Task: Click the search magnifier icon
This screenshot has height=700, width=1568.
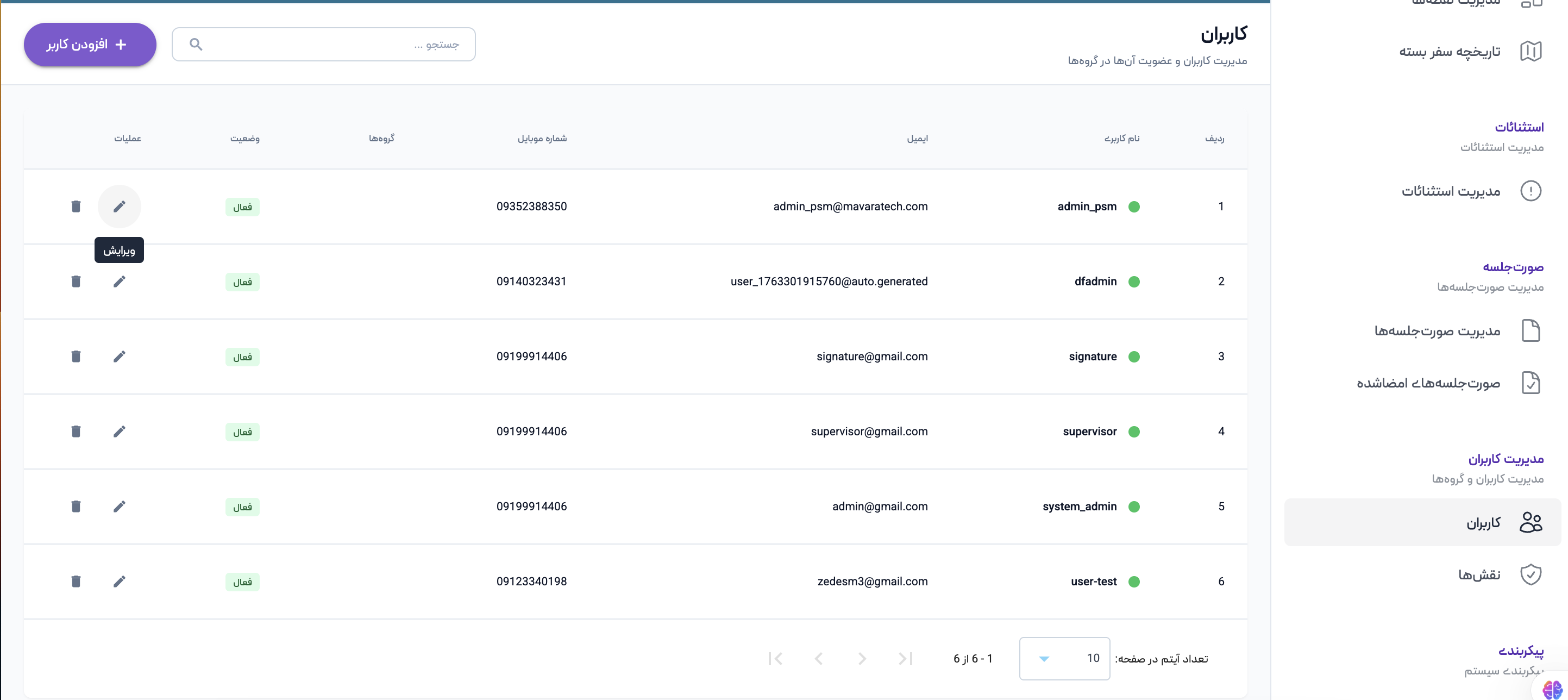Action: (196, 44)
